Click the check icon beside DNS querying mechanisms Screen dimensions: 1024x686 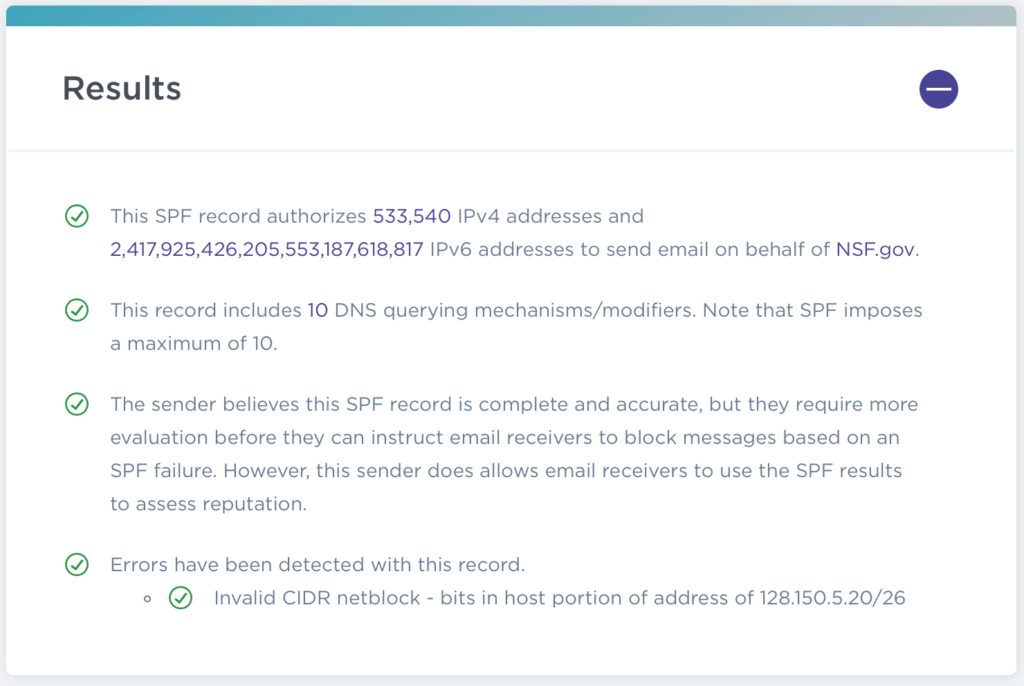(x=77, y=310)
